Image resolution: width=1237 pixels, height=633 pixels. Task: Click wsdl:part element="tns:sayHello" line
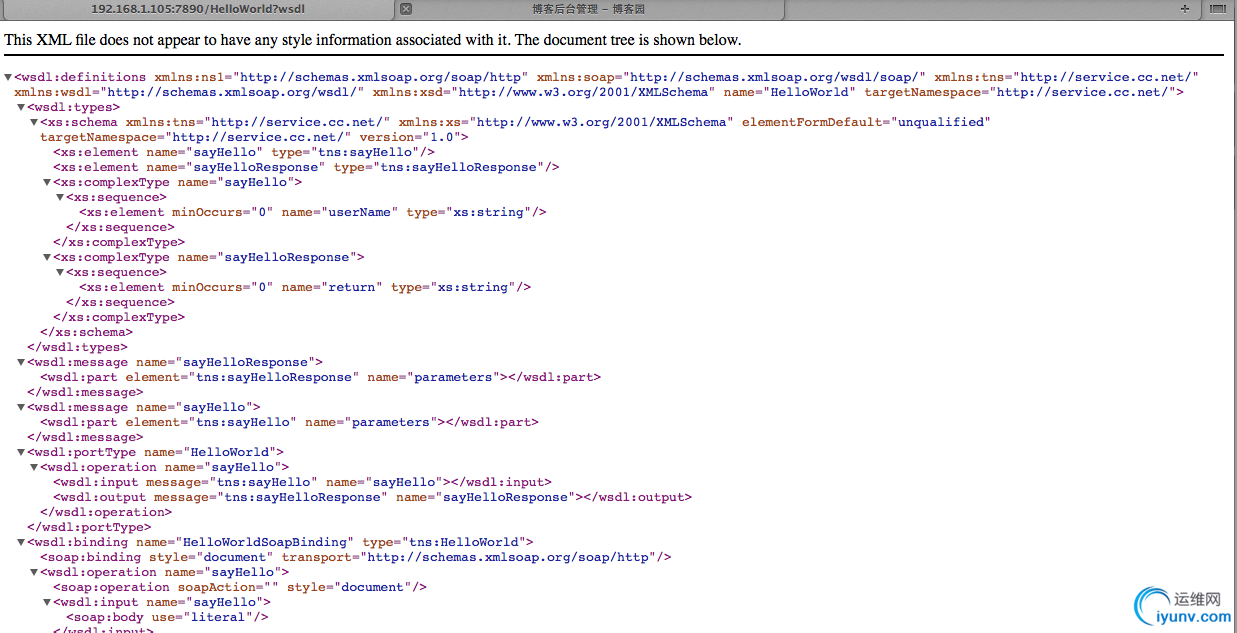pyautogui.click(x=289, y=422)
